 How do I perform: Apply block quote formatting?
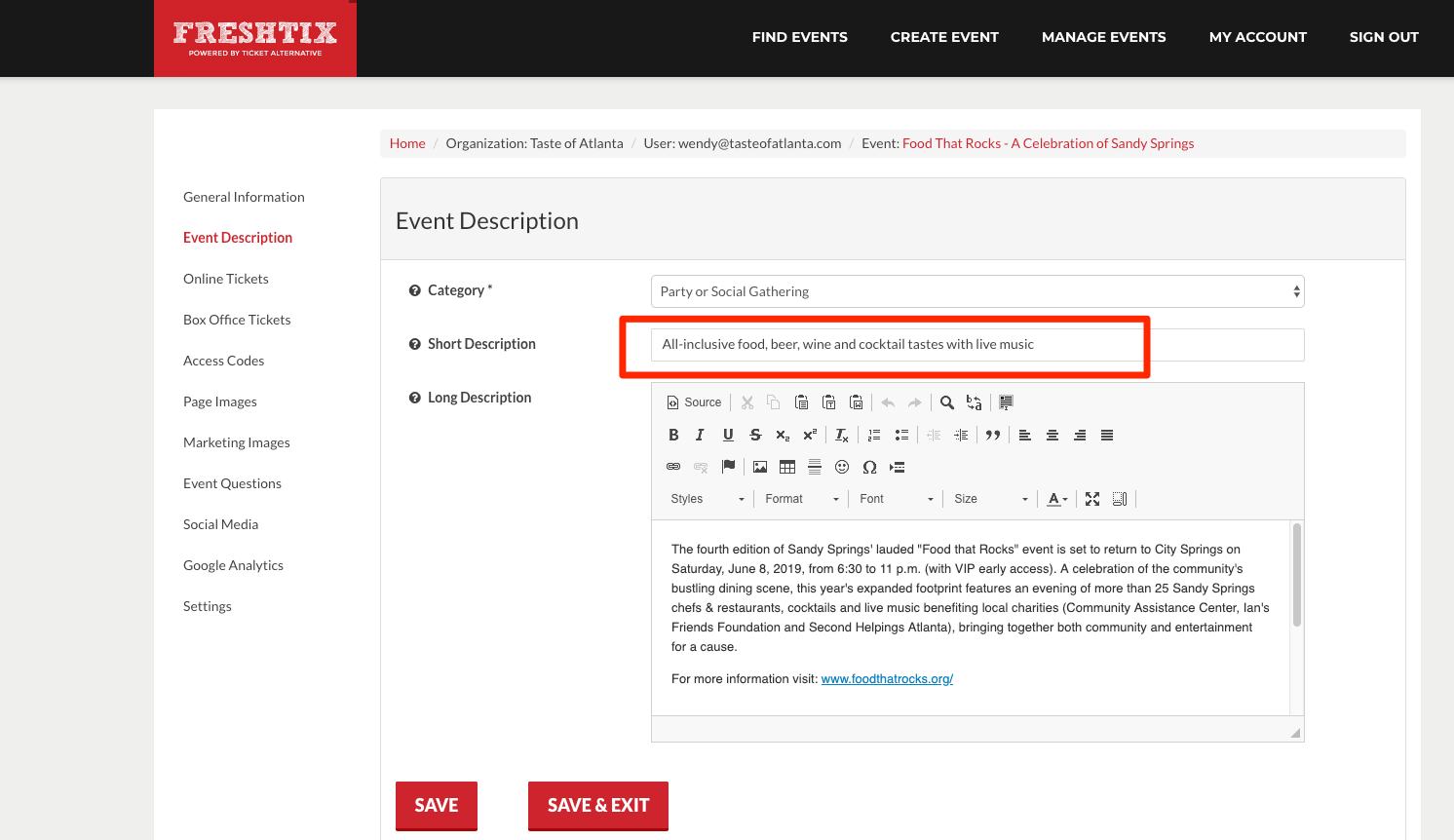pyautogui.click(x=993, y=435)
